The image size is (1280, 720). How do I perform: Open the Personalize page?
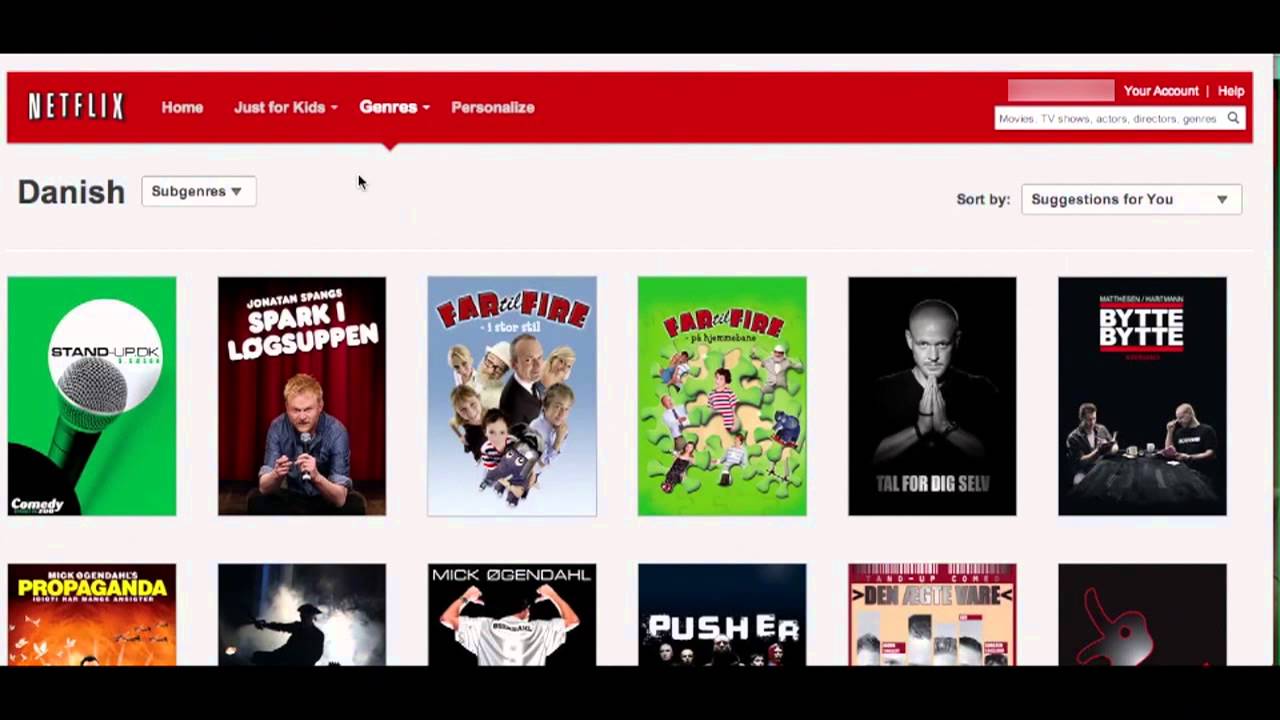coord(492,107)
